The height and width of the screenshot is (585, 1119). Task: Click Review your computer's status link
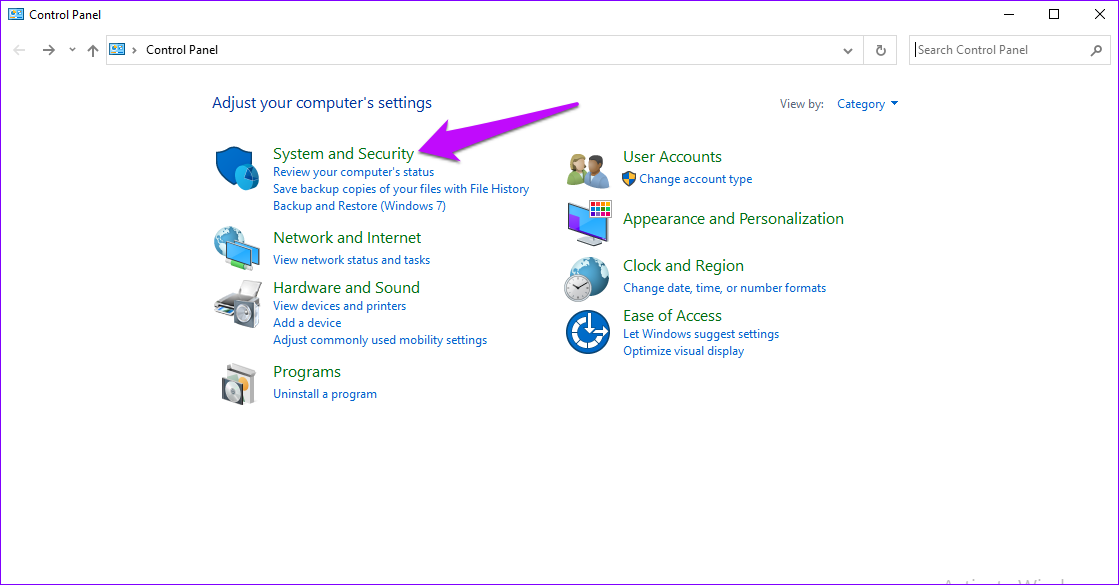[353, 172]
